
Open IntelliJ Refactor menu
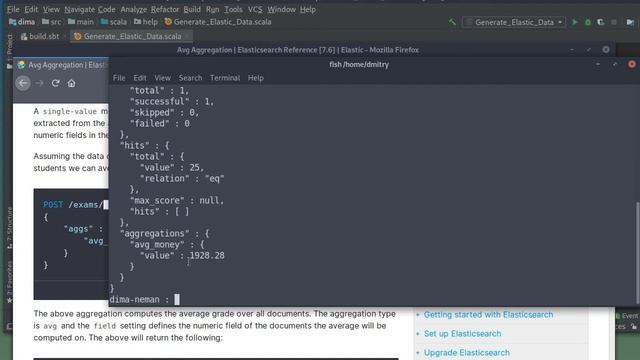pos(165,9)
